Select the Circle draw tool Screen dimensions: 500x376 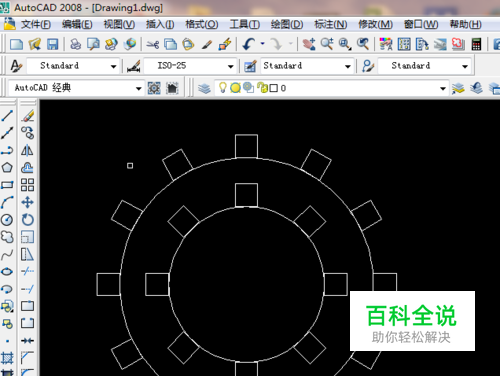click(x=7, y=220)
